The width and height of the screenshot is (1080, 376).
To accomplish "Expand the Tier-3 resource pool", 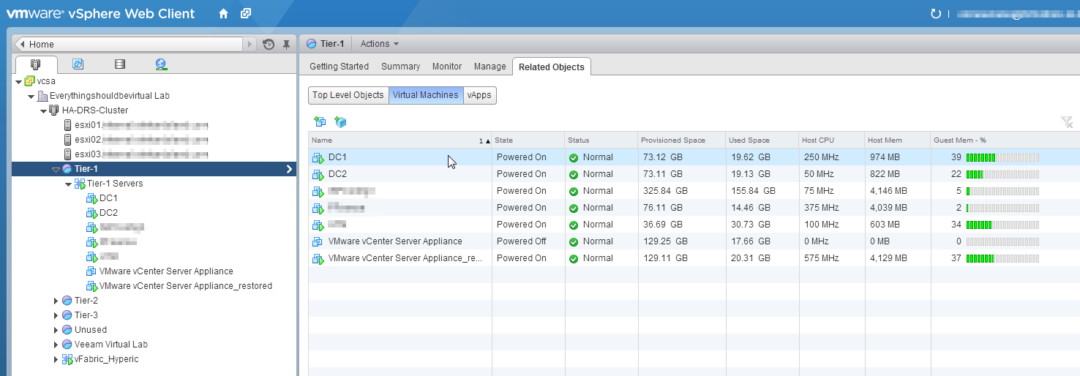I will click(56, 315).
